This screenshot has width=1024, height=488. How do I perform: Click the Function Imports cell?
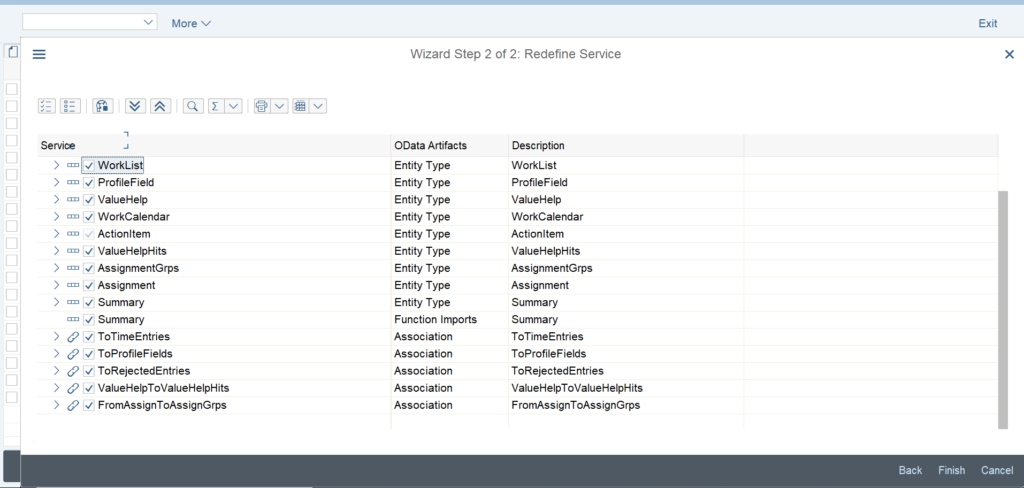(x=450, y=319)
